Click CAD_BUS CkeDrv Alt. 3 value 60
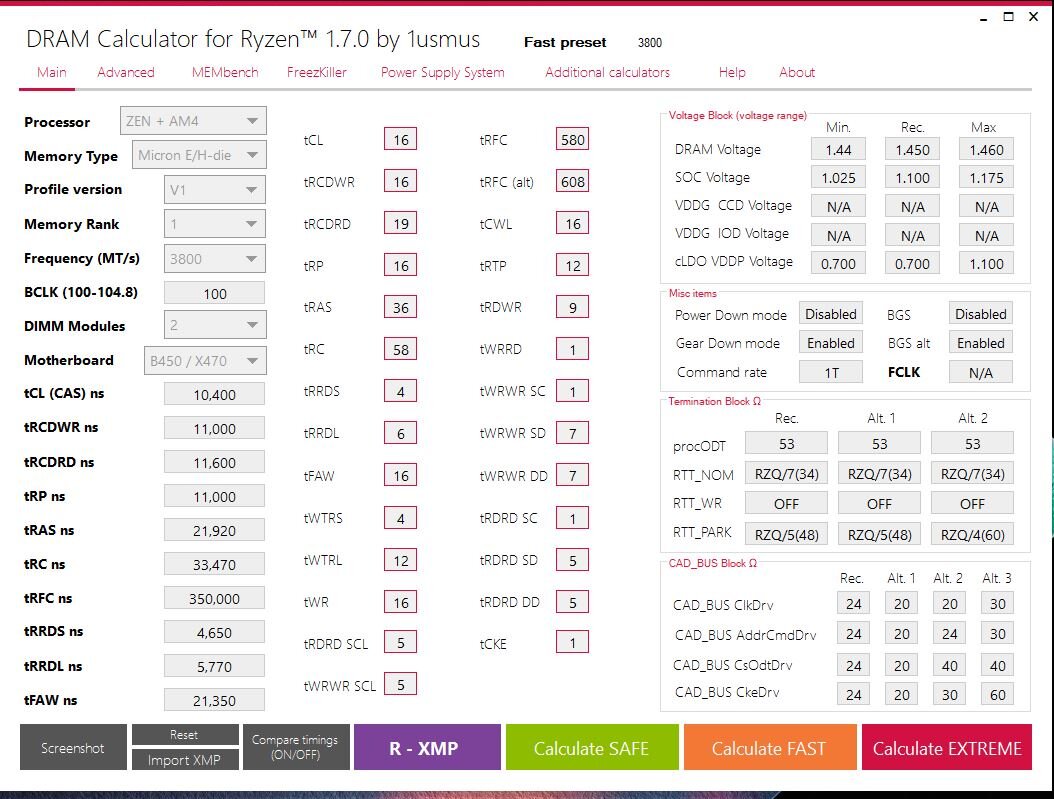The height and width of the screenshot is (799, 1054). click(998, 694)
